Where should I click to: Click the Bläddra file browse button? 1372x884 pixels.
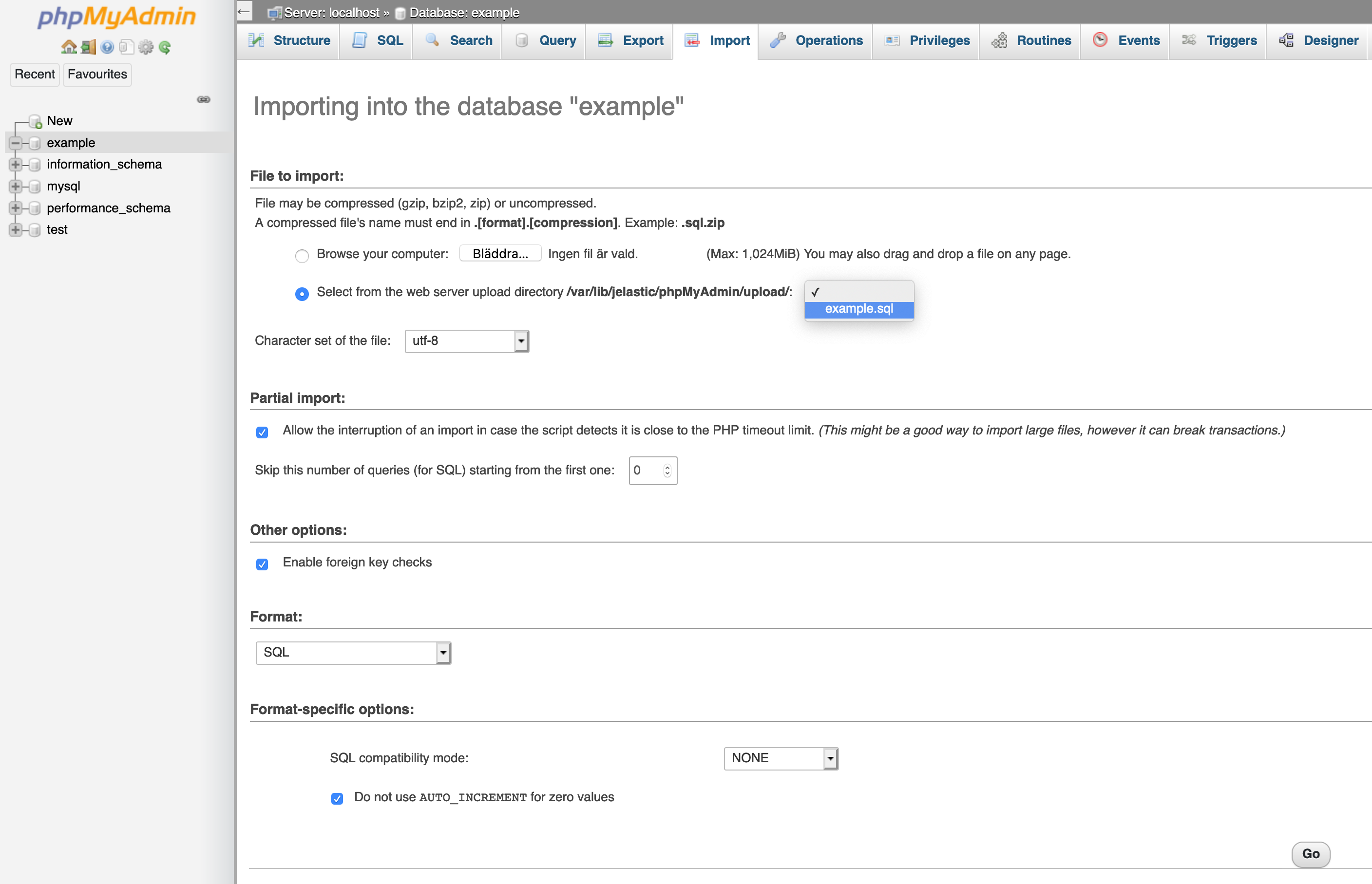point(499,254)
